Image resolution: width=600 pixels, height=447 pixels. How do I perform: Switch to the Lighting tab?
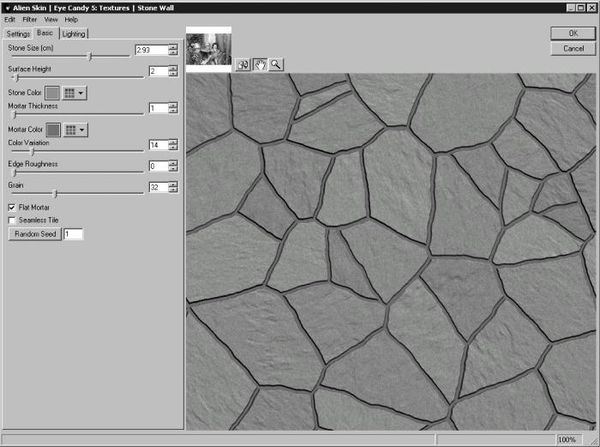pyautogui.click(x=74, y=33)
